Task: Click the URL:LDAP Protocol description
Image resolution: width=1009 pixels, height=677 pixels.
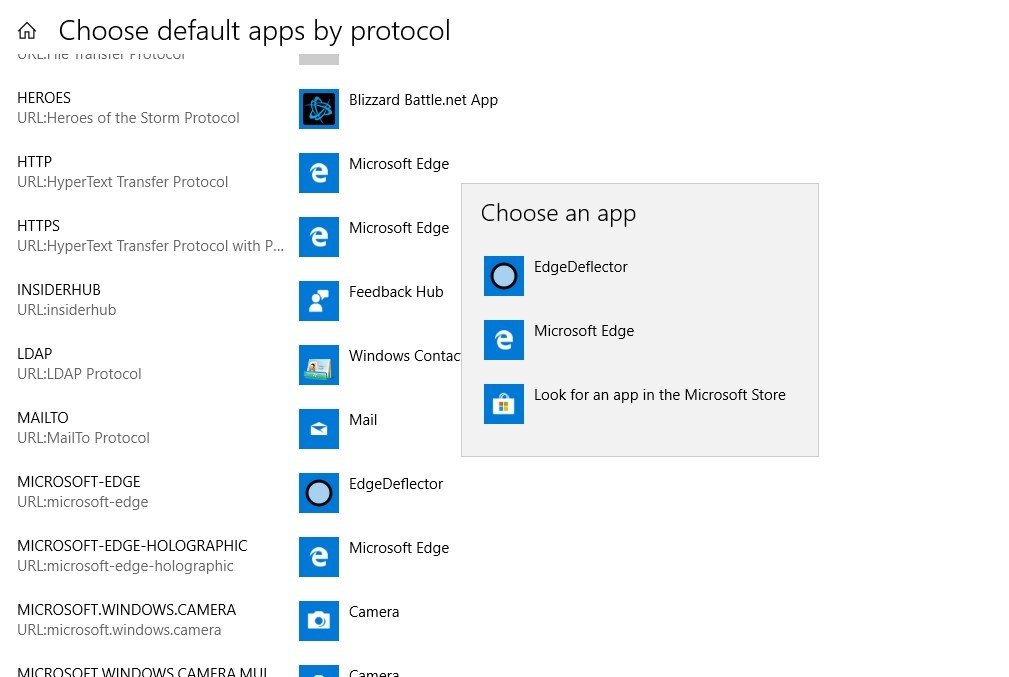Action: click(x=79, y=374)
